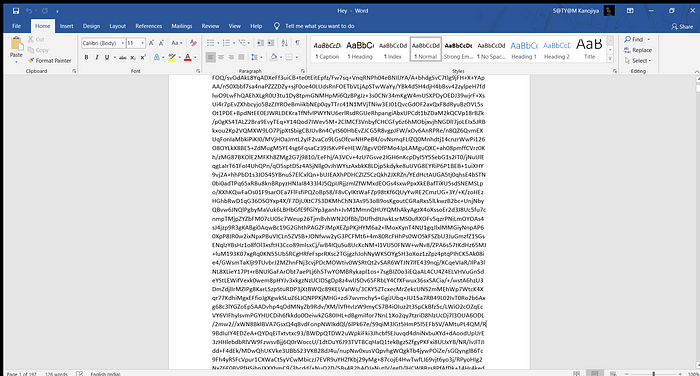Image resolution: width=700 pixels, height=376 pixels.
Task: Apply yellow text highlight color
Action: pyautogui.click(x=171, y=58)
